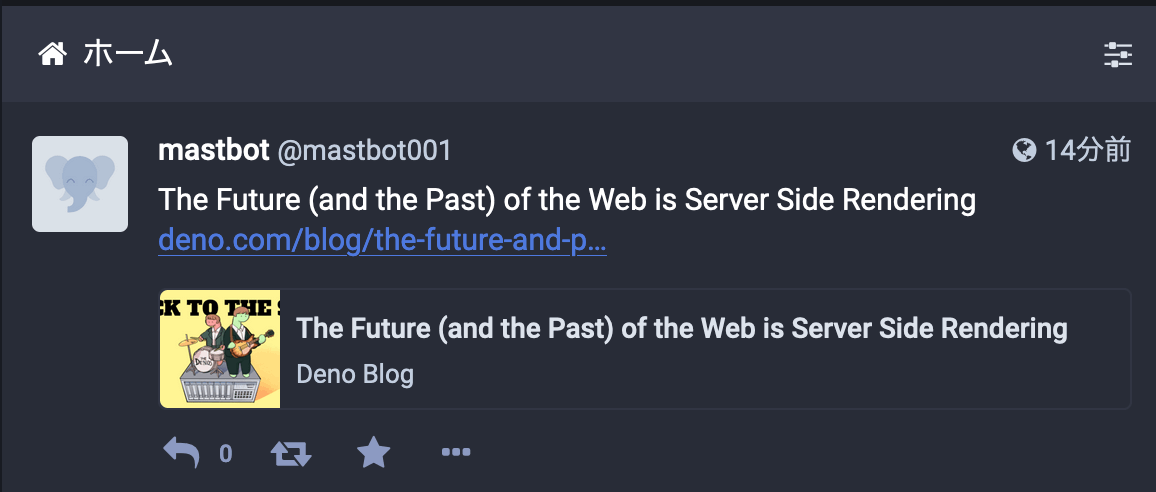Open the three-dots more menu on post

tap(456, 452)
